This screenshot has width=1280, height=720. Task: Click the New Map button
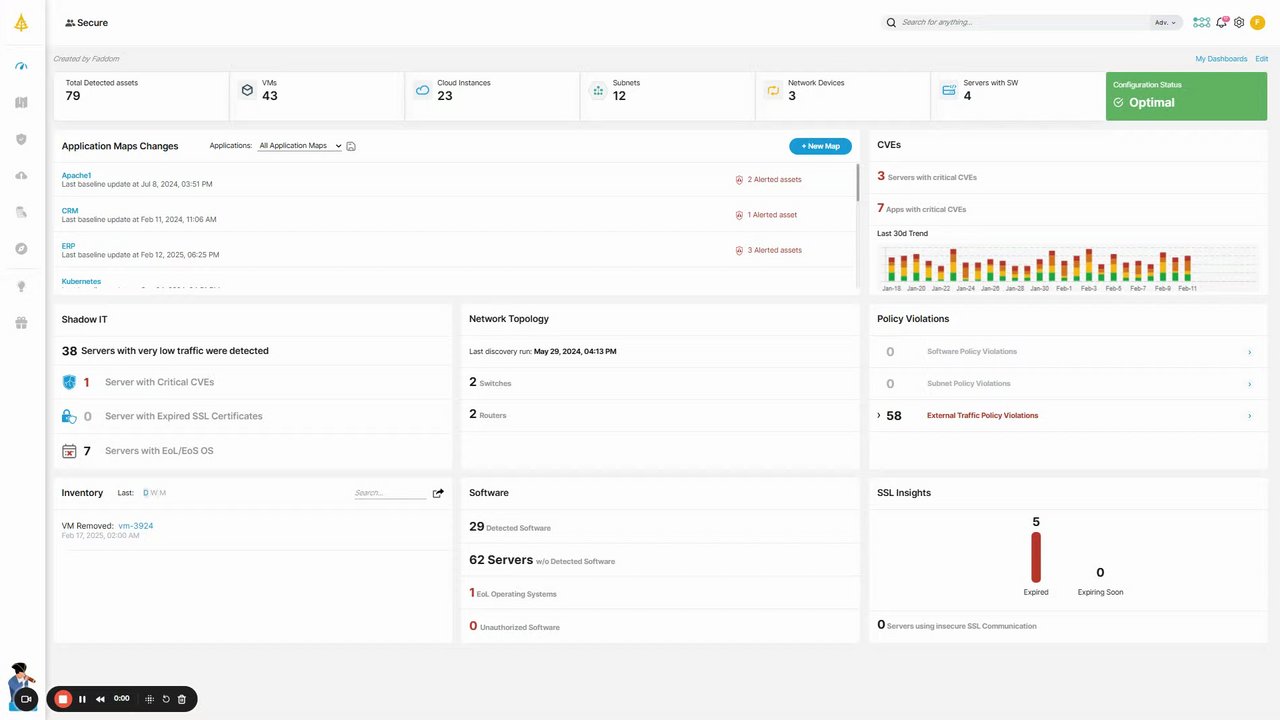coord(820,146)
